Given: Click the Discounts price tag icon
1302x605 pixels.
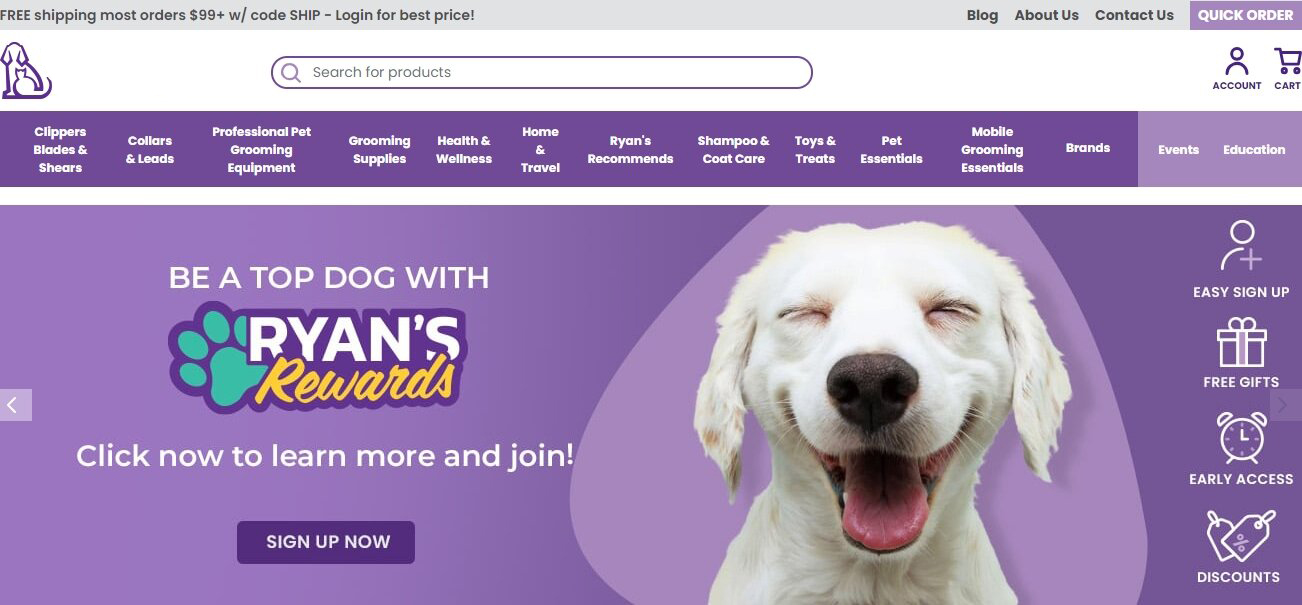Looking at the screenshot, I should pos(1240,536).
